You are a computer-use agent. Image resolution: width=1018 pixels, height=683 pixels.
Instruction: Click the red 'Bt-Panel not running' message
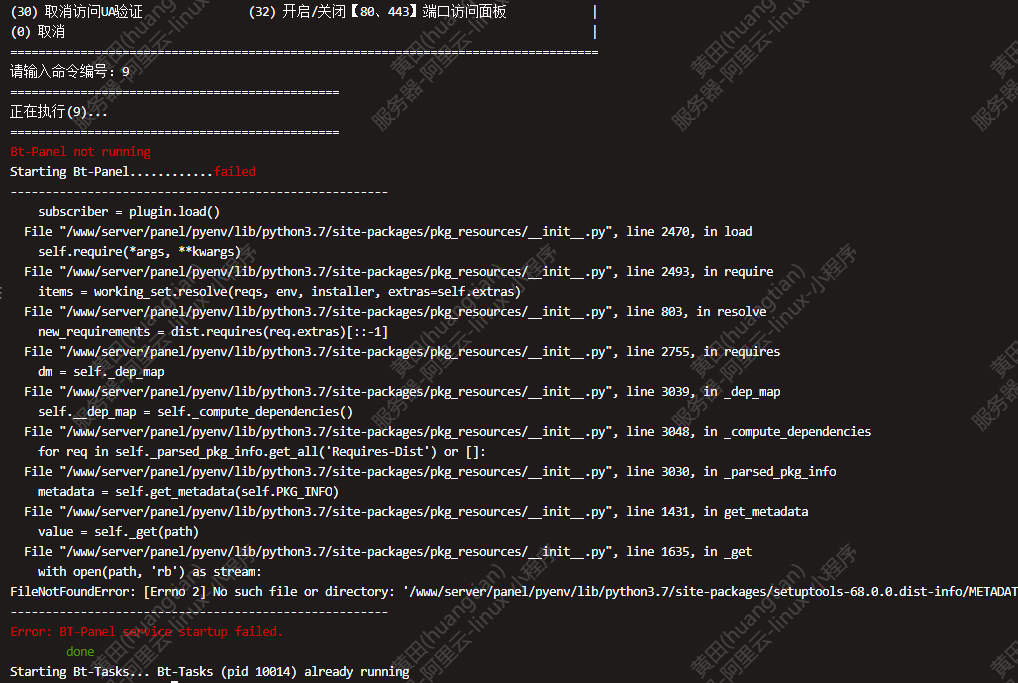(81, 152)
